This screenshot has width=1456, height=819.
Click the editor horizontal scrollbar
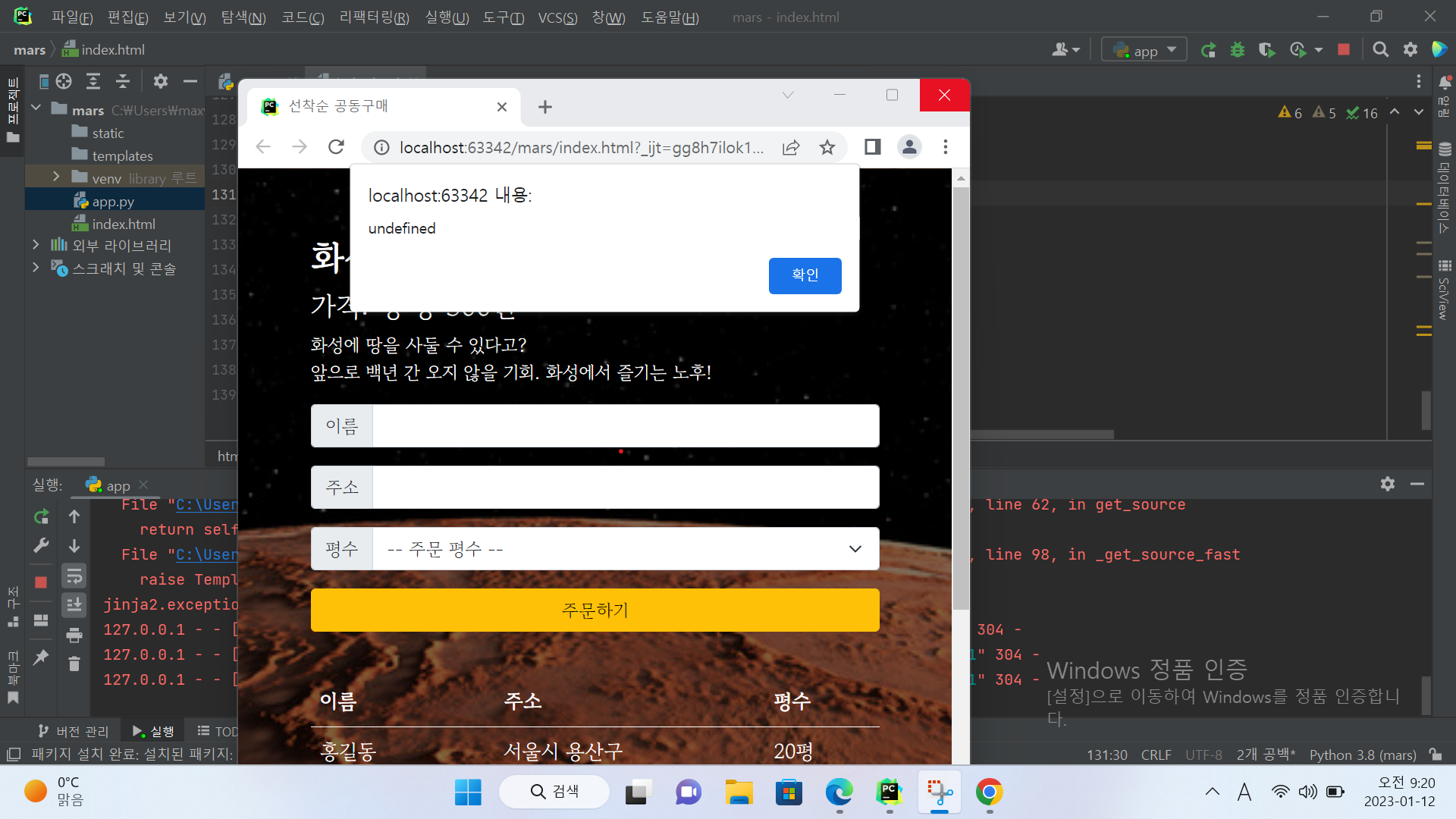(1043, 435)
